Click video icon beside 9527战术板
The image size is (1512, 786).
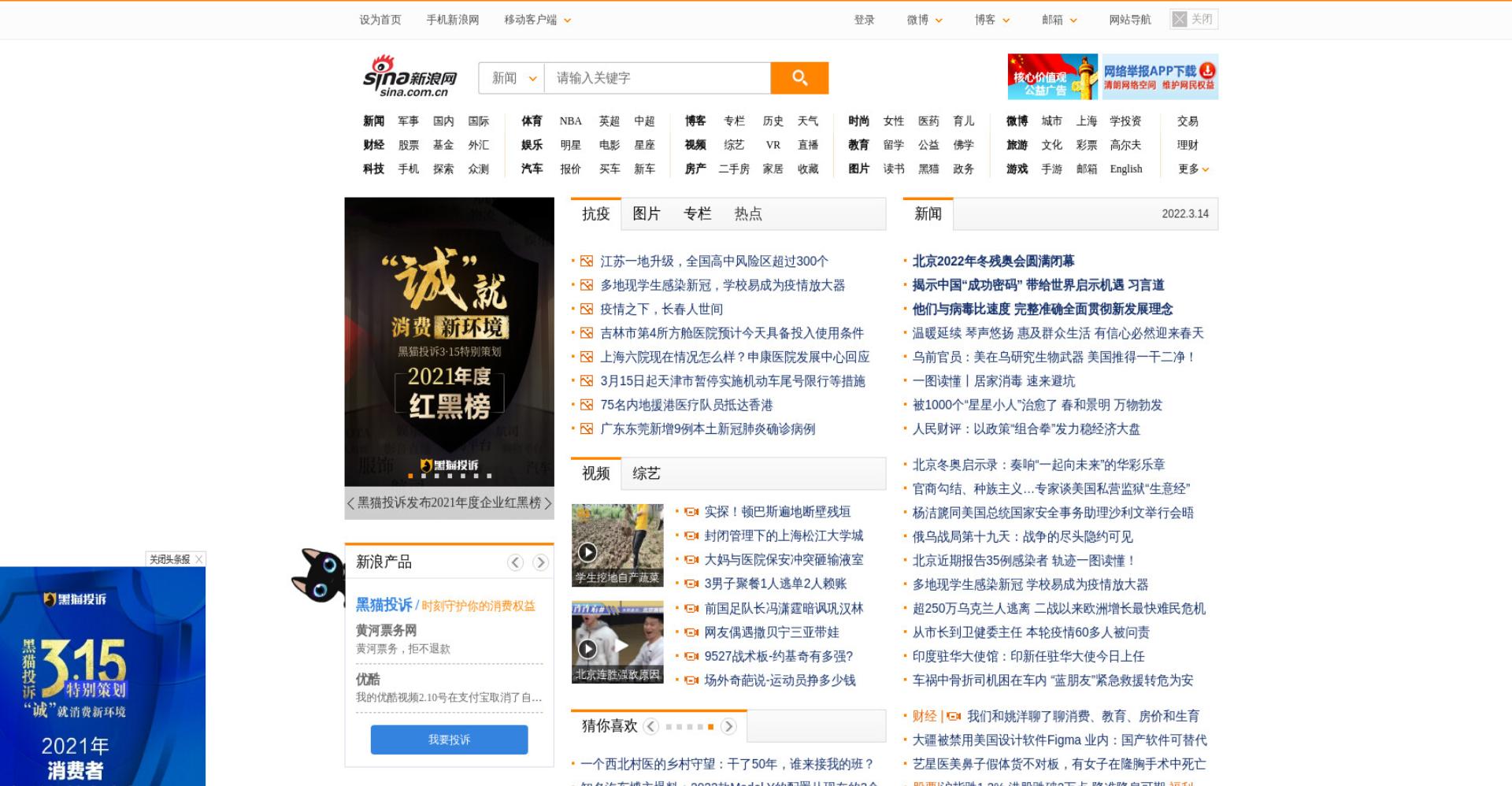(x=691, y=657)
